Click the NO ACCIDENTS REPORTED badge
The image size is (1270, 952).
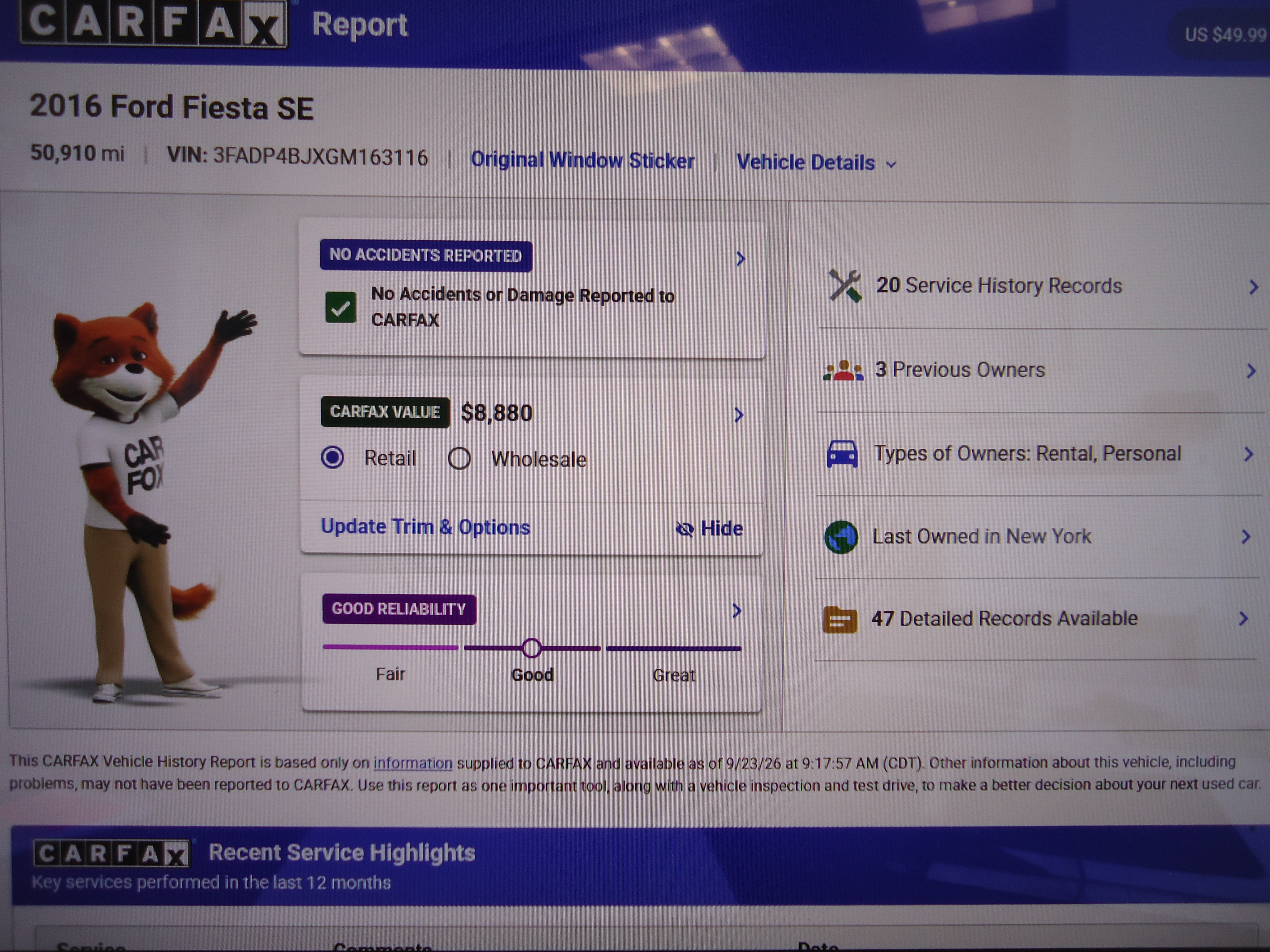point(426,255)
